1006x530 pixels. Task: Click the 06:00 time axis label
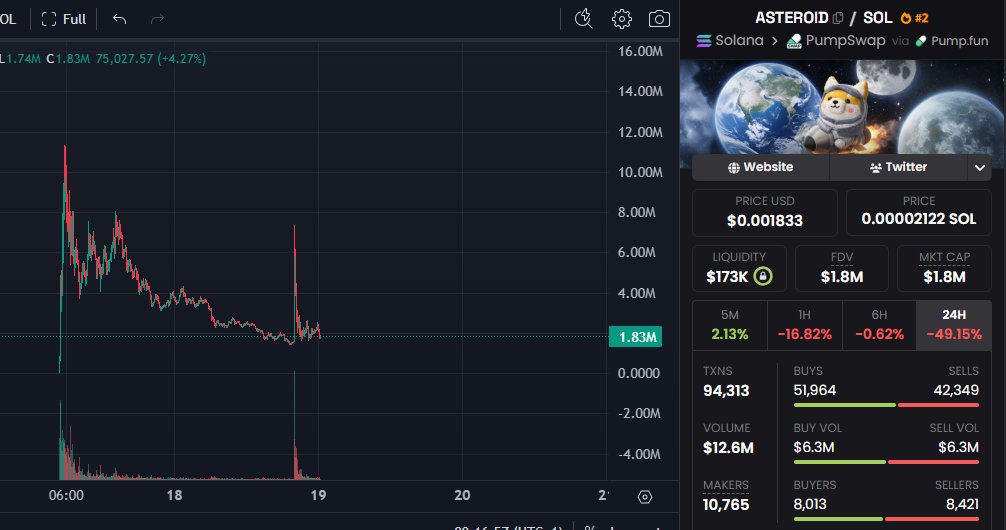coord(66,495)
